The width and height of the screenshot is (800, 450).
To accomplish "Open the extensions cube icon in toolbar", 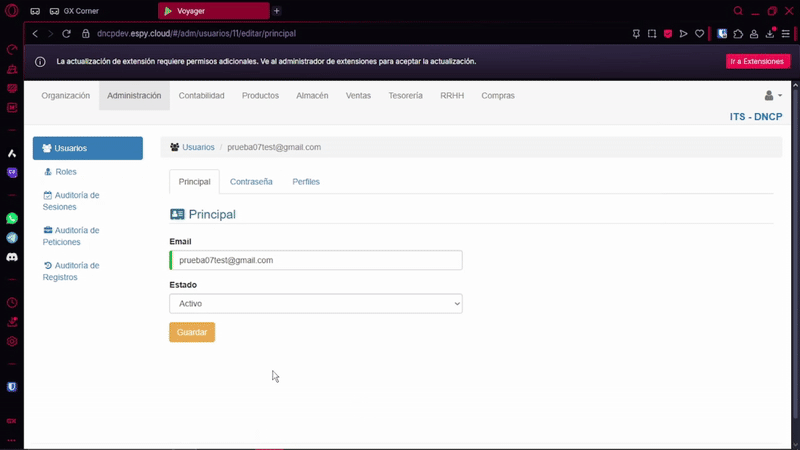I will [738, 33].
